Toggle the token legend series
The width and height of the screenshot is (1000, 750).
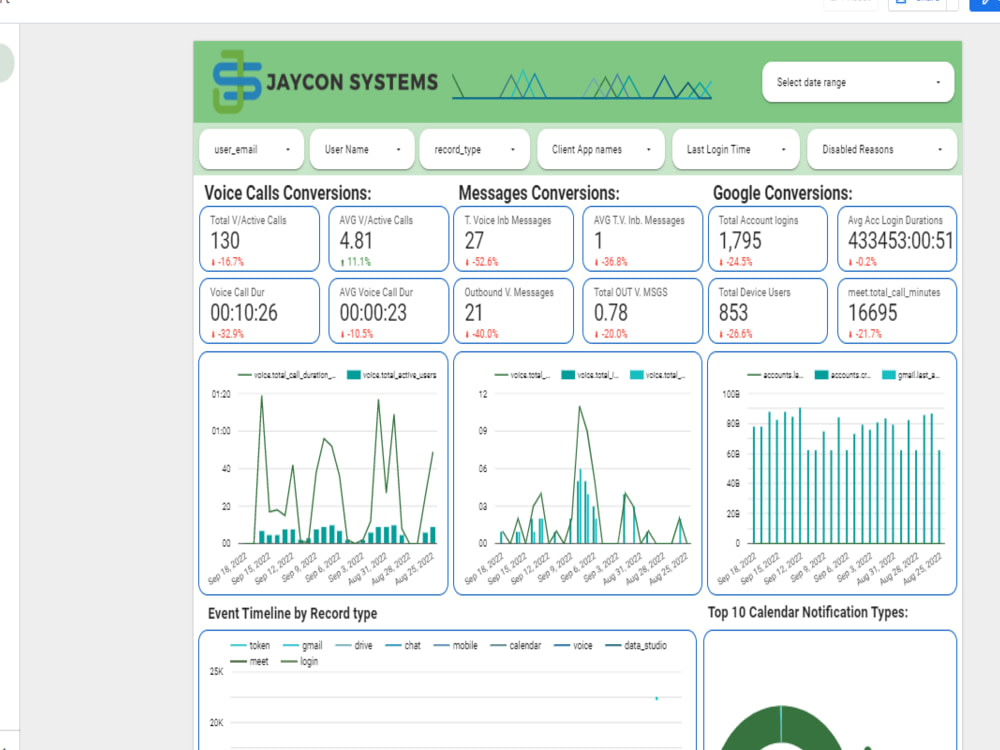[x=250, y=645]
